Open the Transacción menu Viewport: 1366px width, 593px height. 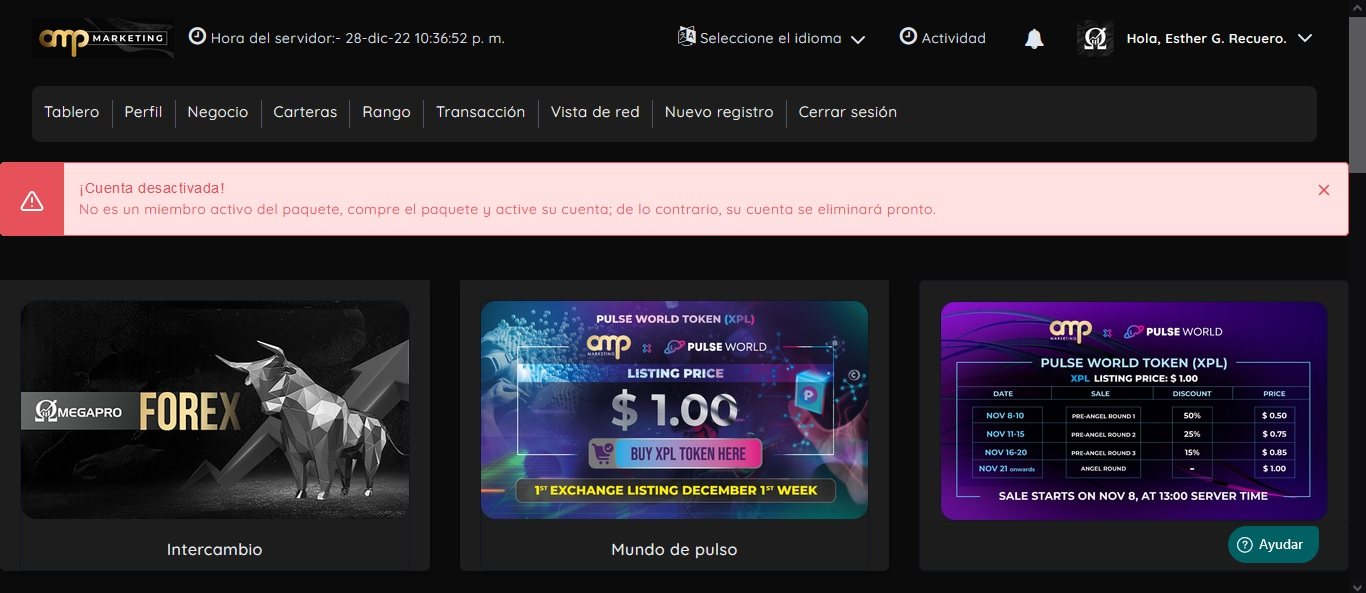[480, 112]
